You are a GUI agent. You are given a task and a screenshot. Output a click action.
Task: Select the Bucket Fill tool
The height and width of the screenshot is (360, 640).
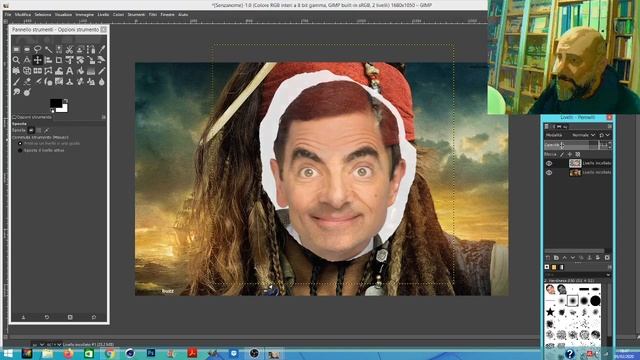[x=80, y=71]
